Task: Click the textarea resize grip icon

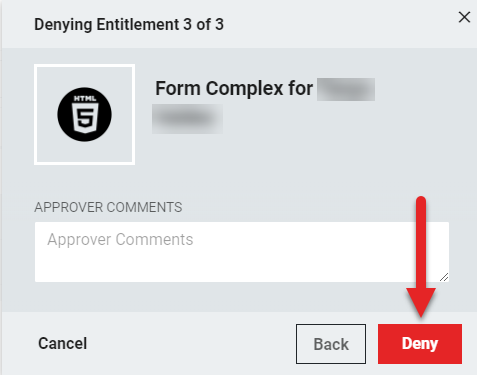Action: click(x=444, y=277)
